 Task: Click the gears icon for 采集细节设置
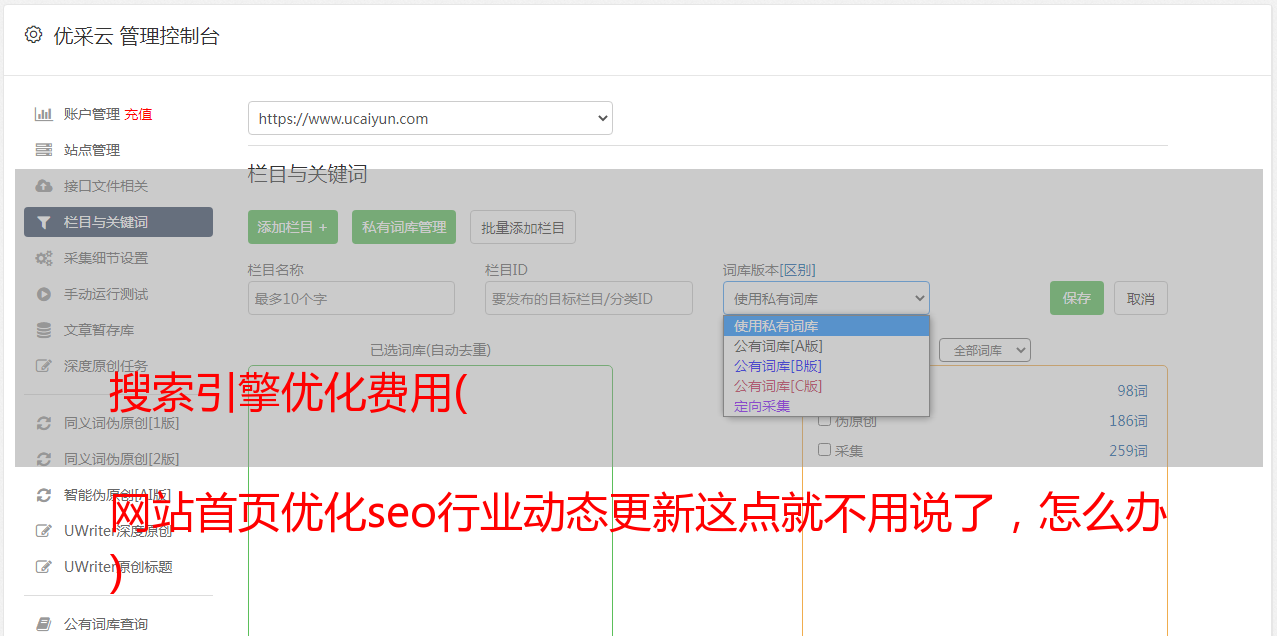coord(44,258)
